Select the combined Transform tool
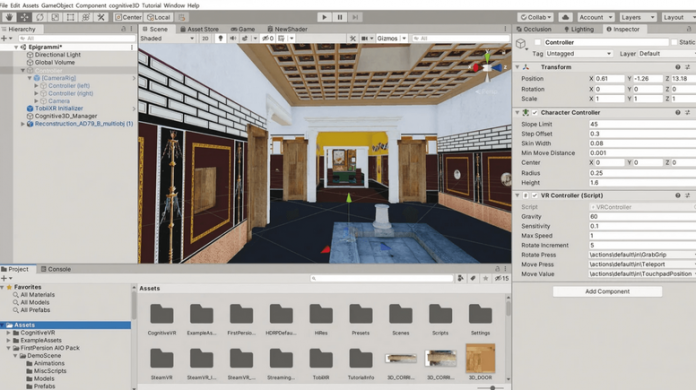The image size is (696, 390). coord(86,17)
